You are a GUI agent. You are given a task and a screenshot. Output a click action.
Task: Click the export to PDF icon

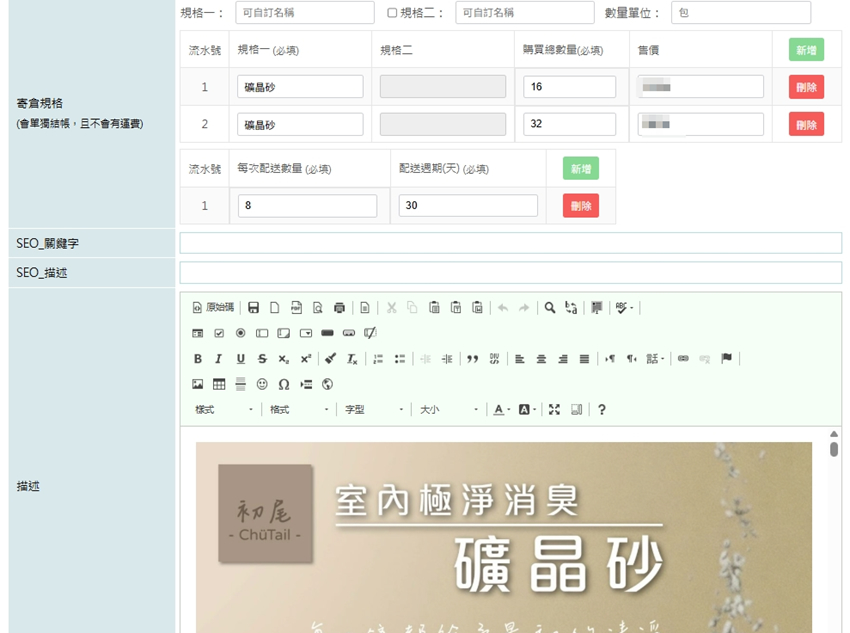pyautogui.click(x=296, y=308)
